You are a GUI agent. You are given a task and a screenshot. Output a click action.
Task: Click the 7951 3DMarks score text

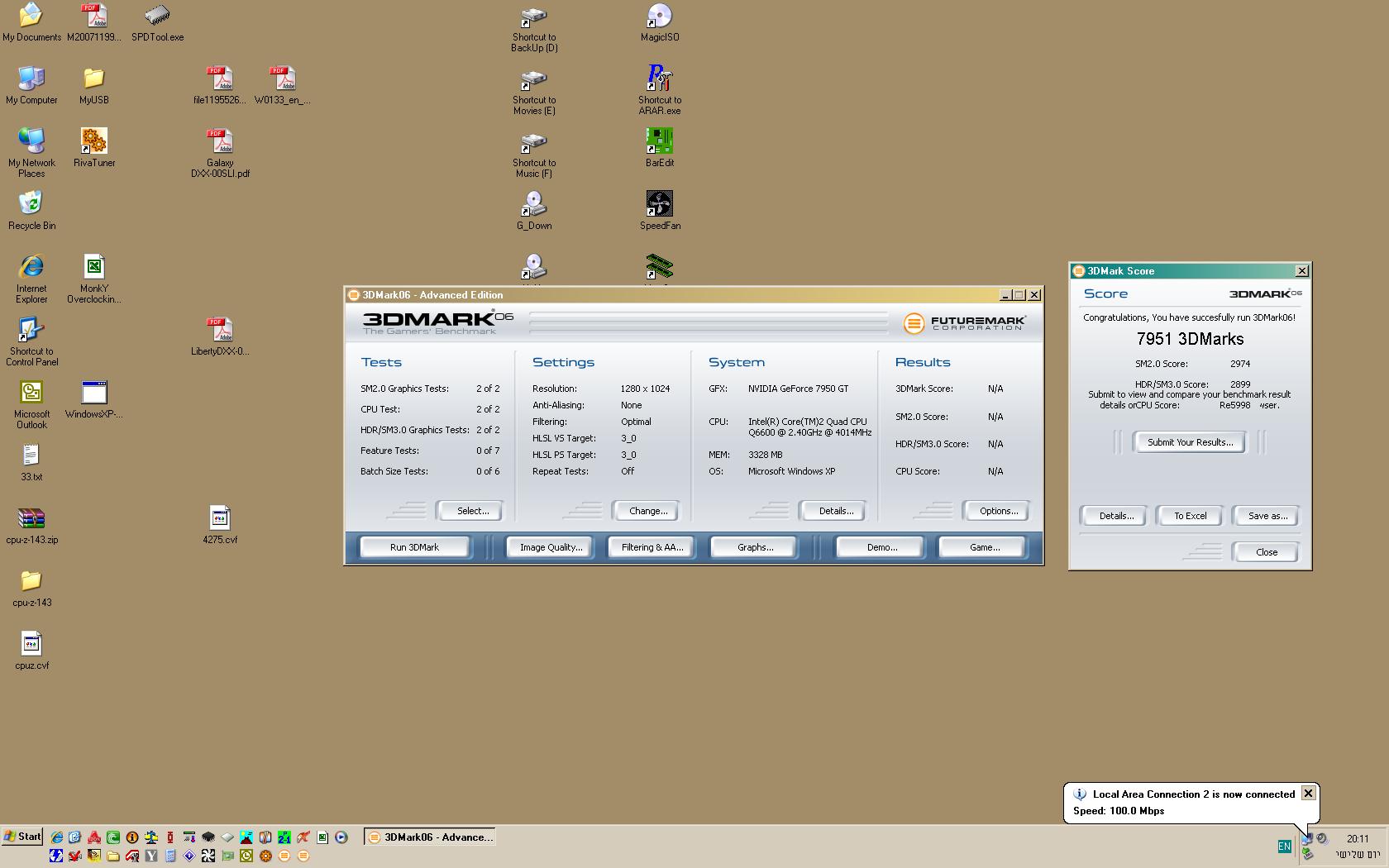1190,339
